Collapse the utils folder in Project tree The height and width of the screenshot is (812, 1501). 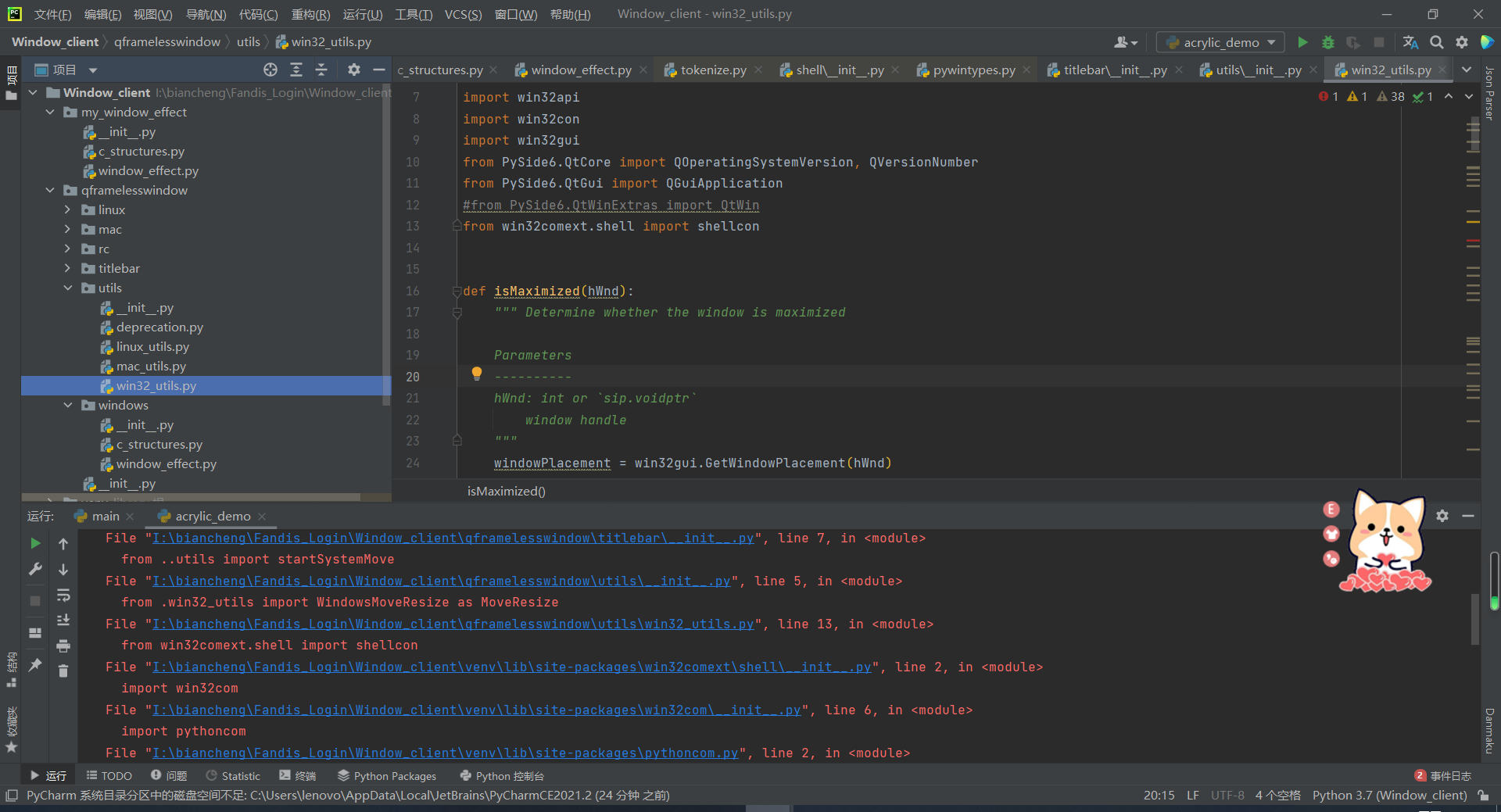click(x=69, y=288)
